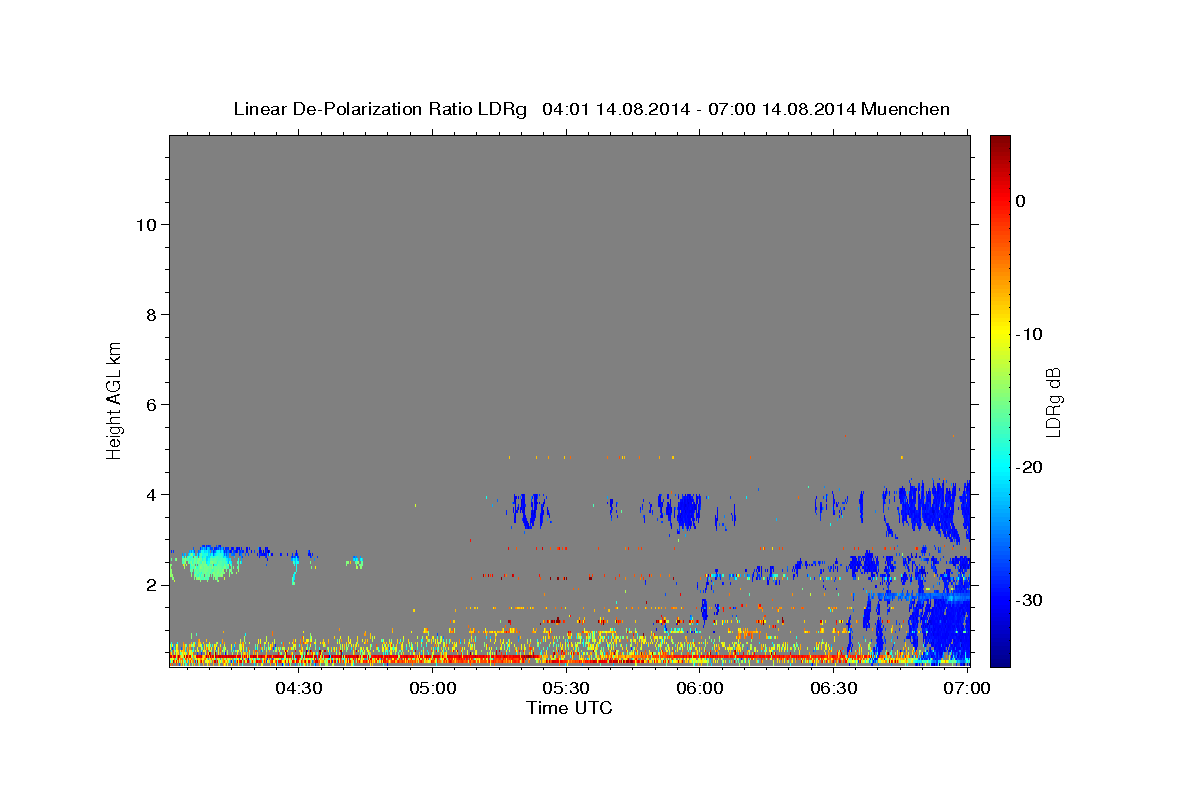Select the 05:00 time tick label

pos(433,689)
